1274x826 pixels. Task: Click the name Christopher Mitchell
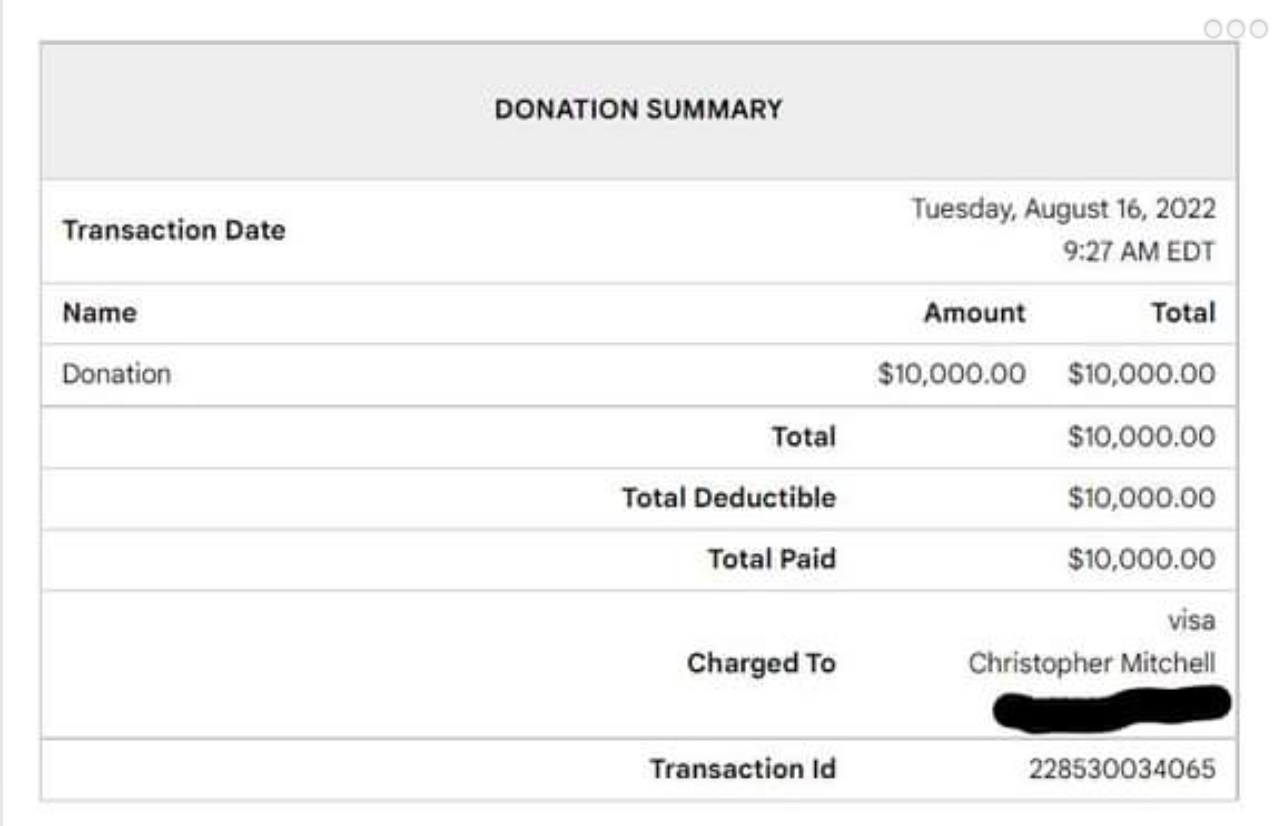pos(1092,663)
